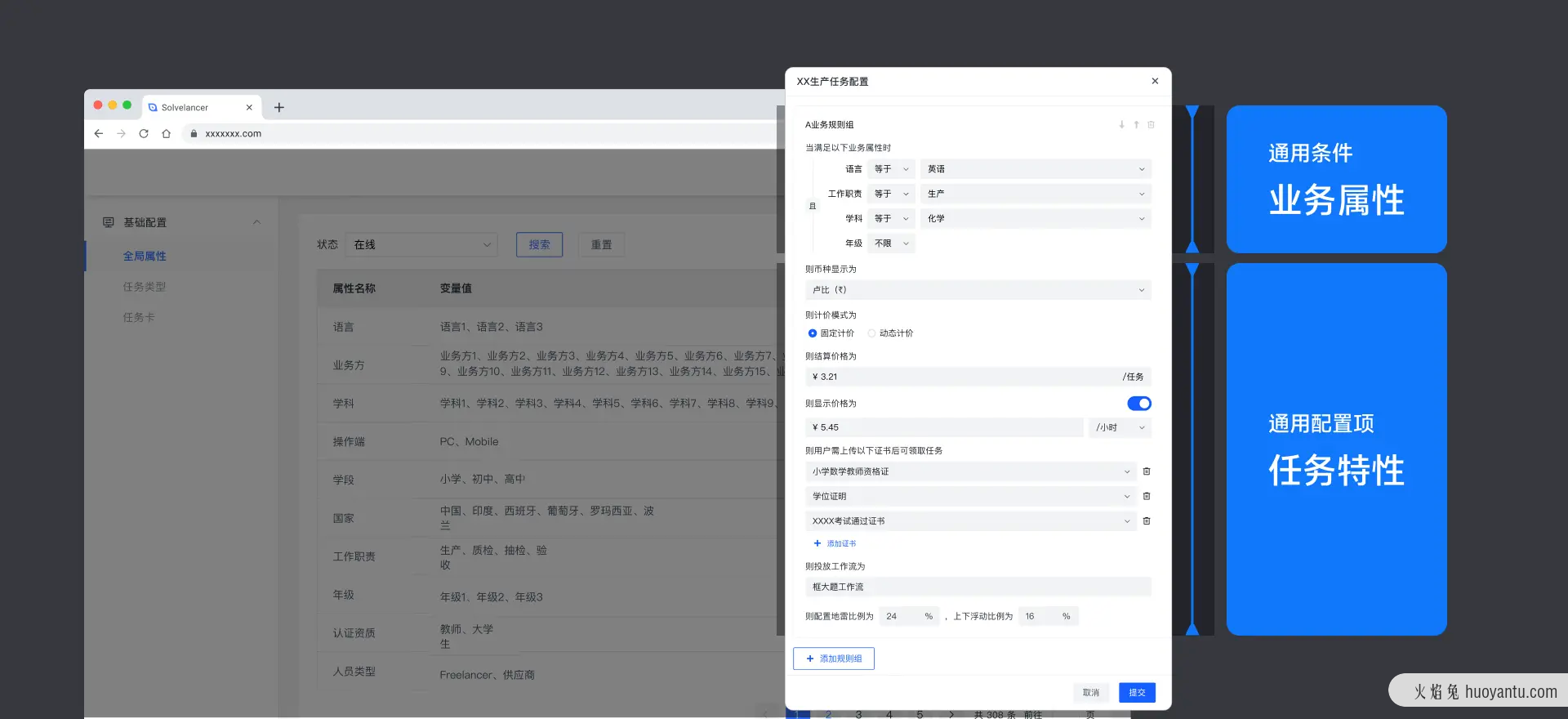Click the 搜索 button
1568x719 pixels.
pyautogui.click(x=539, y=244)
